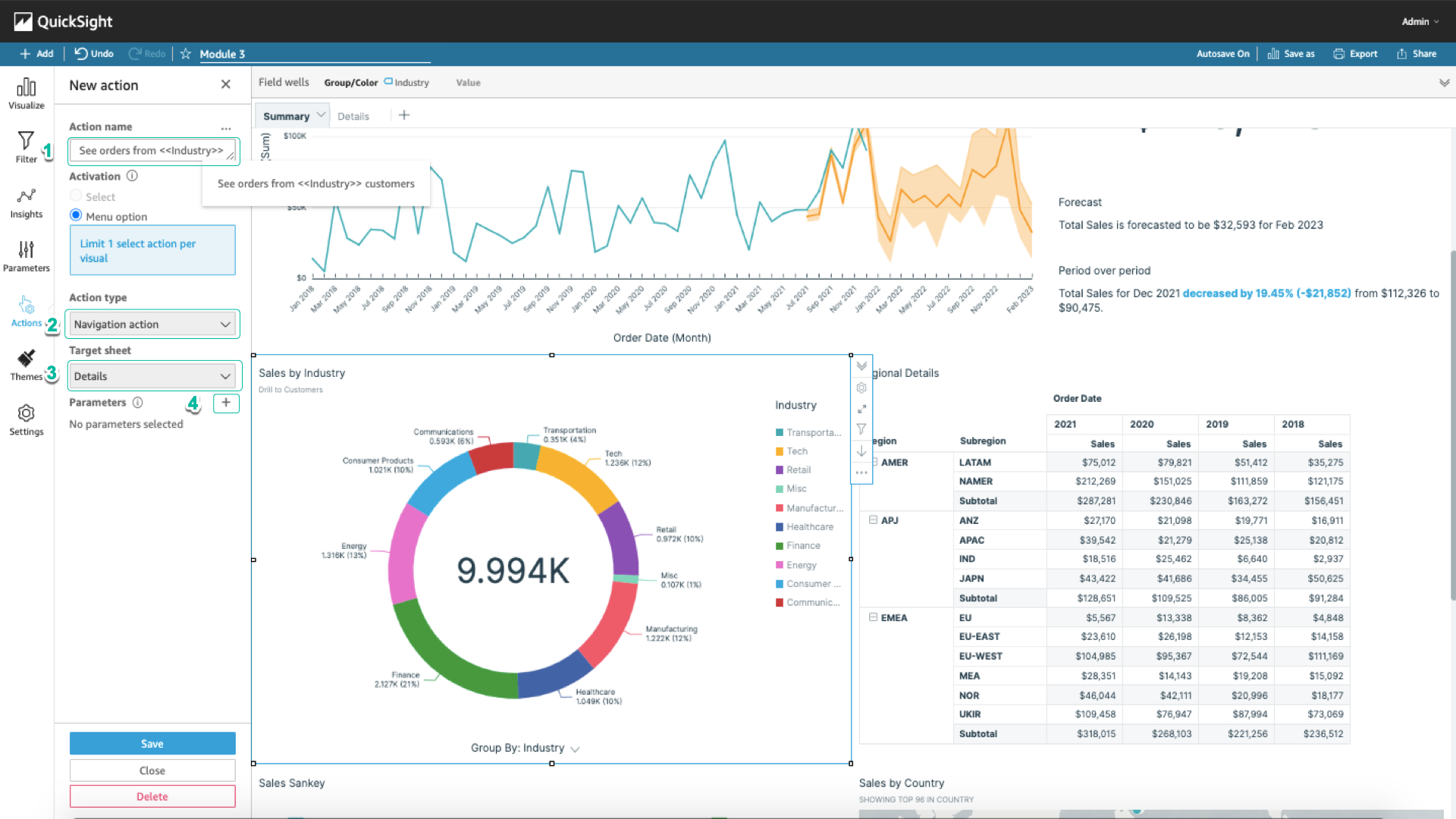Collapse the APJ region row
This screenshot has width=1456, height=819.
[x=873, y=520]
